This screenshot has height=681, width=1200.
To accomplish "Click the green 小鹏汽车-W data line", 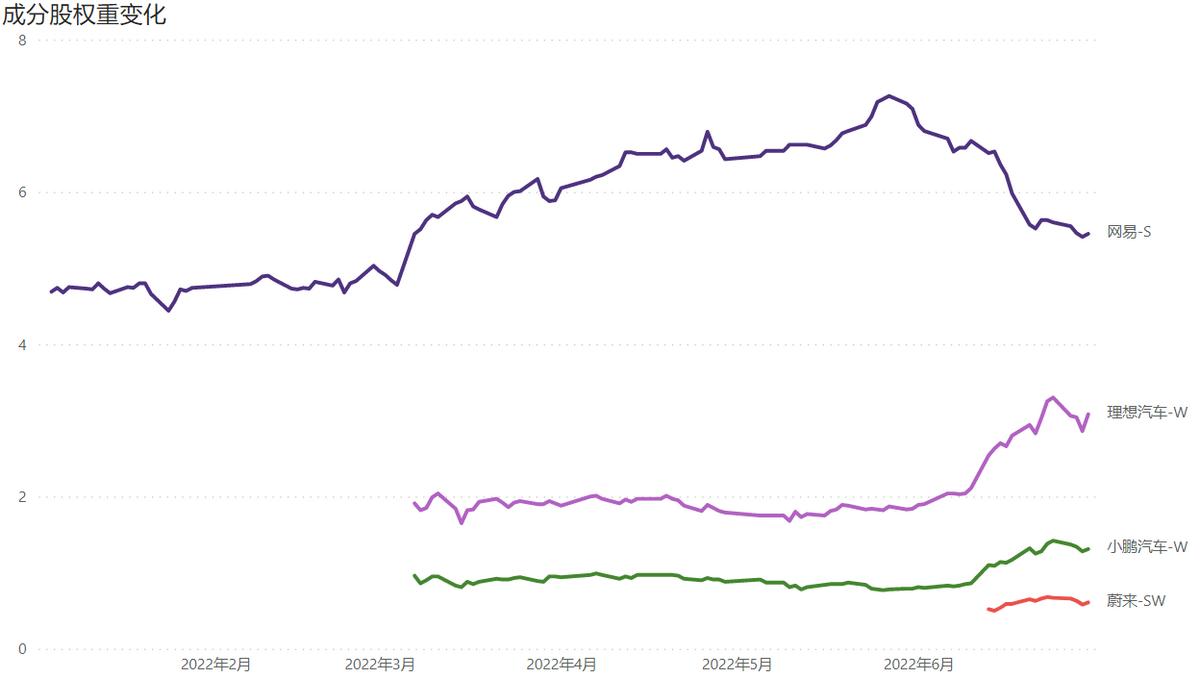I will pyautogui.click(x=700, y=579).
